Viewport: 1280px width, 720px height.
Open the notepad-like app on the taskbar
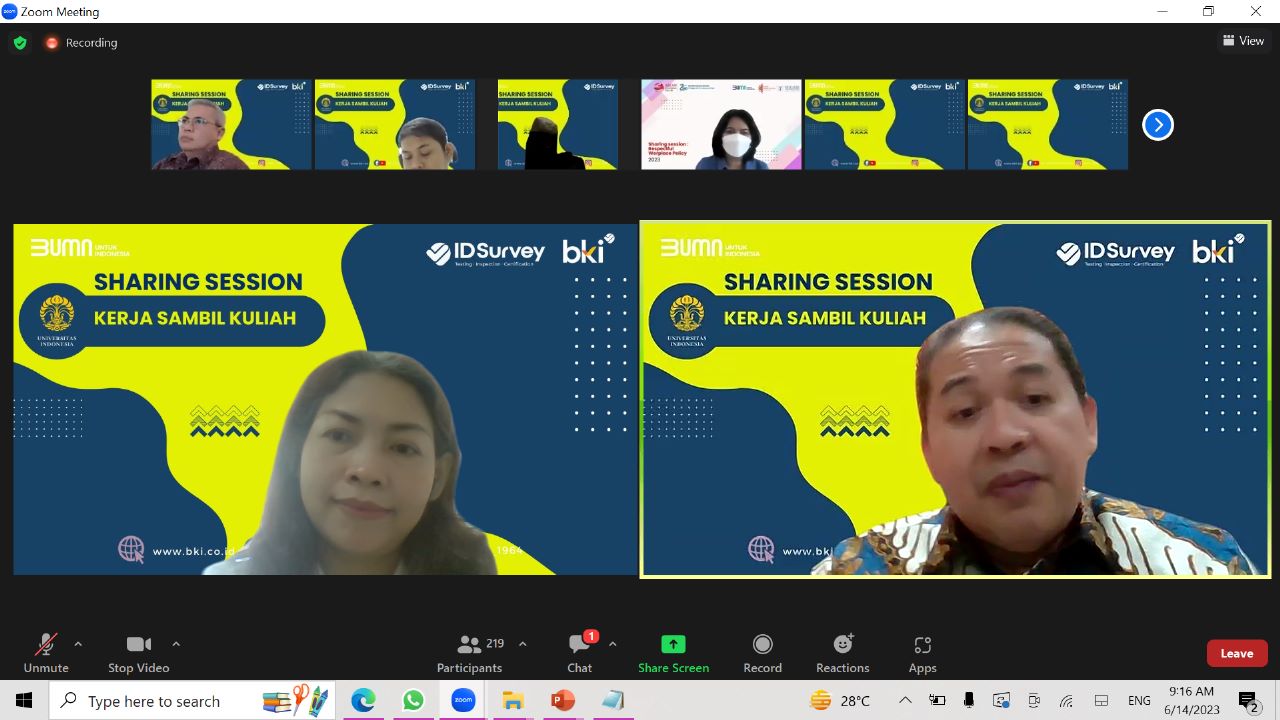[x=613, y=701]
